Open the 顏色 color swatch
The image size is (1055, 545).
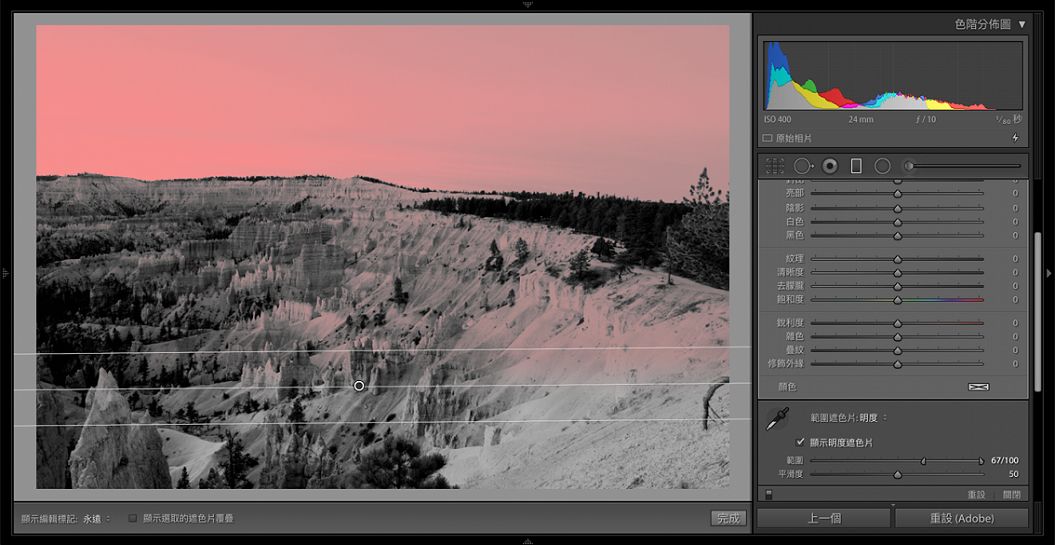(x=978, y=387)
